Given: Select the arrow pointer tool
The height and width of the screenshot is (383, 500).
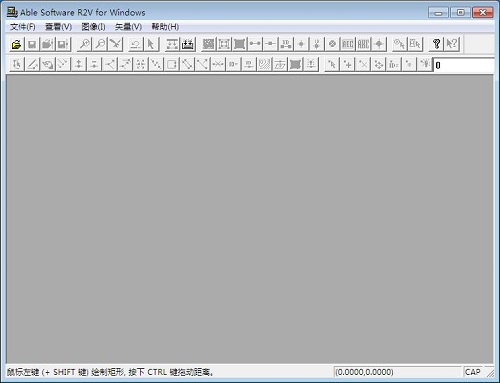Looking at the screenshot, I should [x=151, y=44].
